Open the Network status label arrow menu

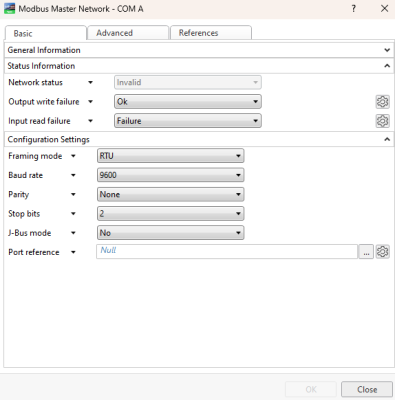tap(90, 82)
